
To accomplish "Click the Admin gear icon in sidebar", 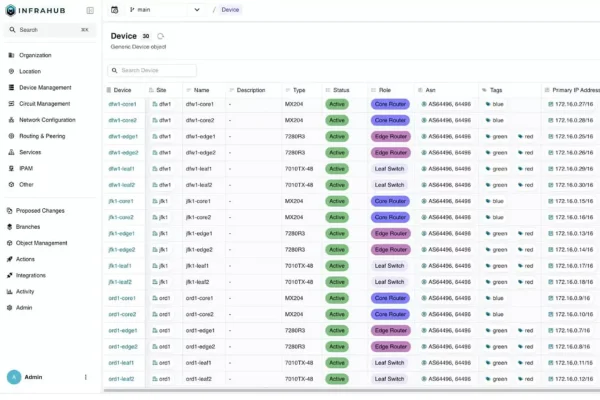I will coord(10,307).
